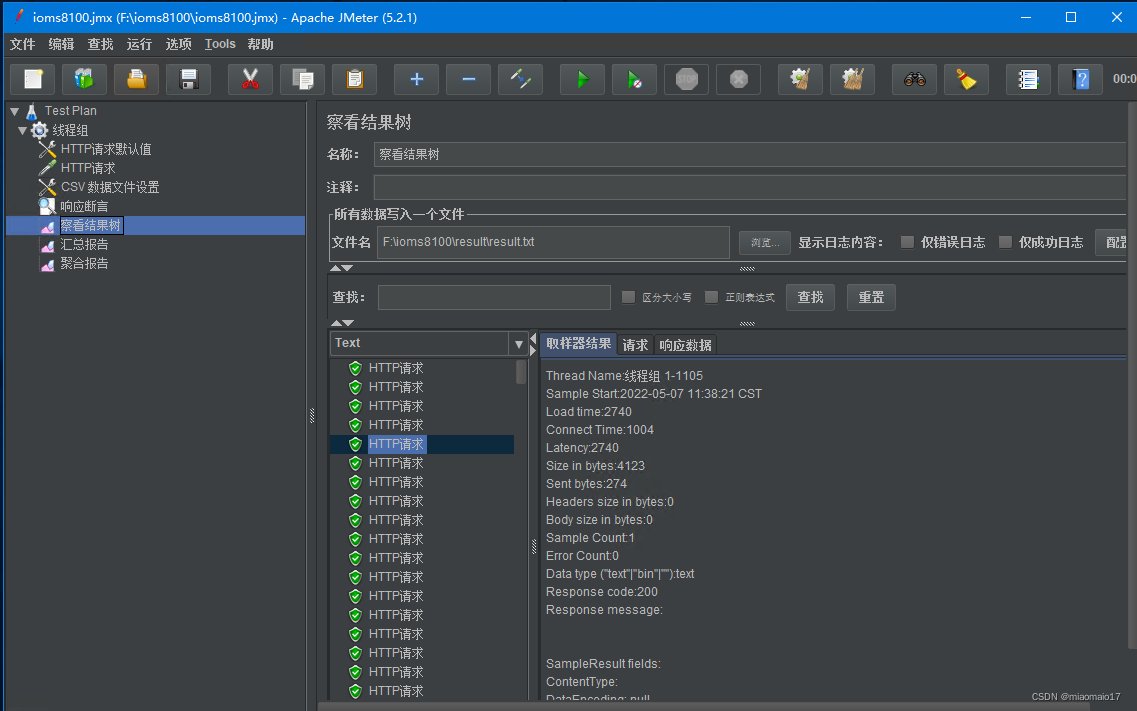This screenshot has width=1137, height=711.
Task: Click the 重置 reset button
Action: click(871, 297)
